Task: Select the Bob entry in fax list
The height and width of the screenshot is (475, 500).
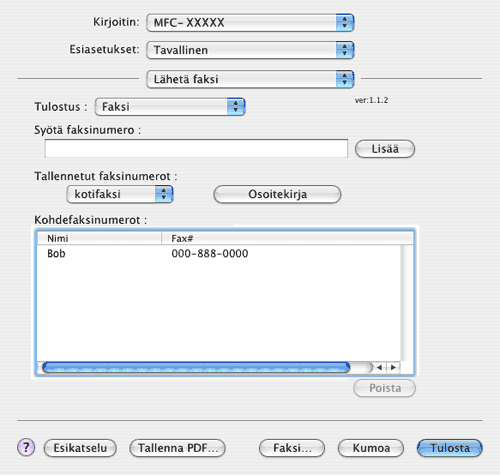Action: coord(218,254)
